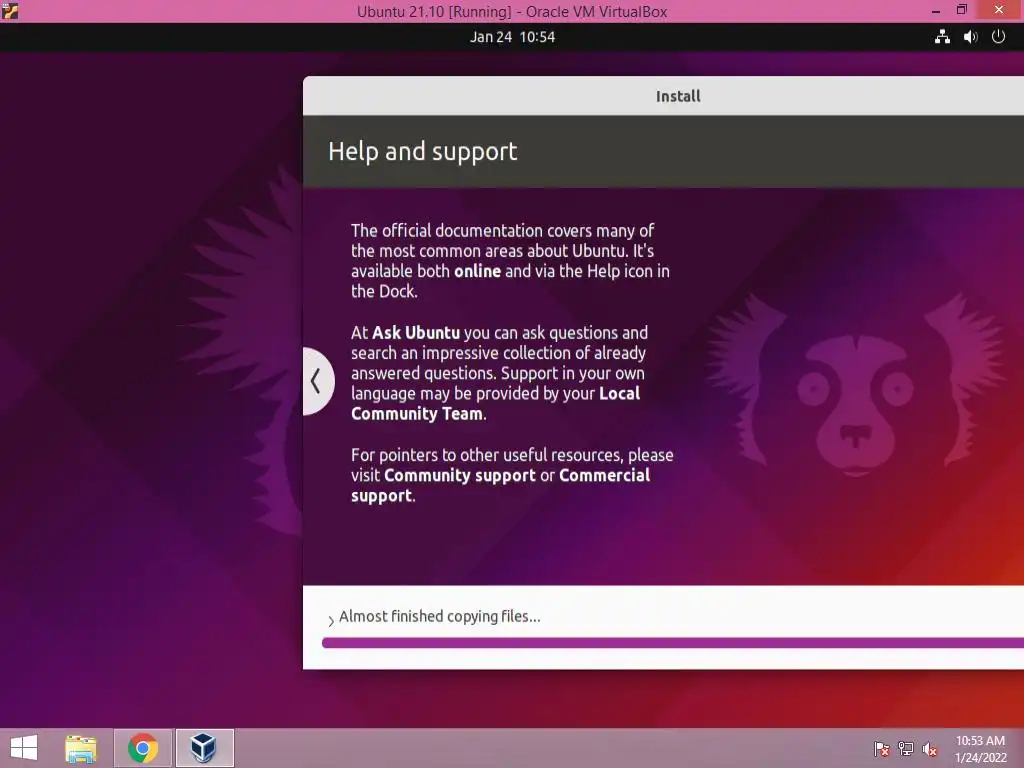Open the 'Local Community Team' link
This screenshot has width=1024, height=768.
click(x=496, y=404)
